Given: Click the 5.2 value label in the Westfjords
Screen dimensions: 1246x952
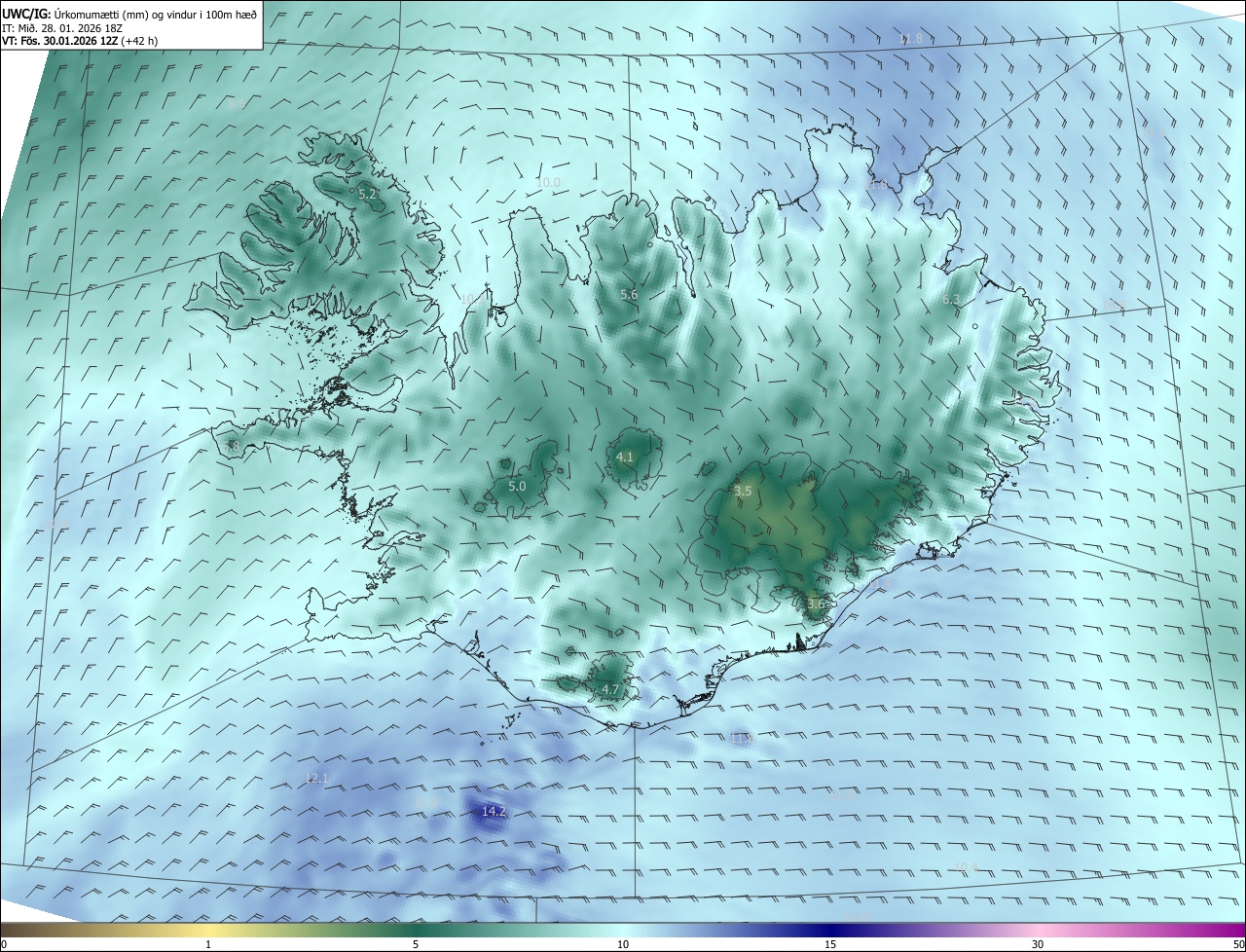Looking at the screenshot, I should (367, 195).
